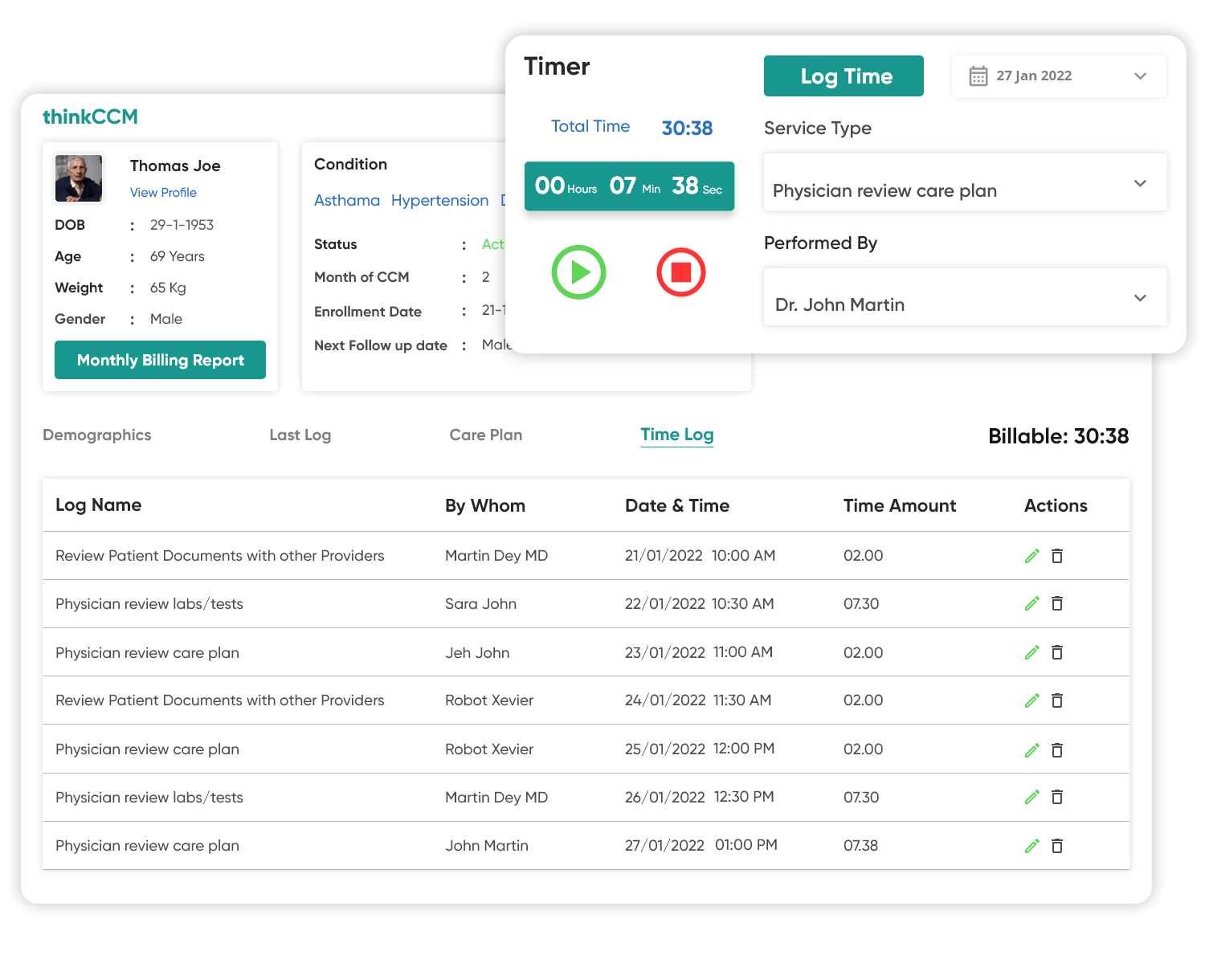Open the Monthly Billing Report

(x=160, y=360)
